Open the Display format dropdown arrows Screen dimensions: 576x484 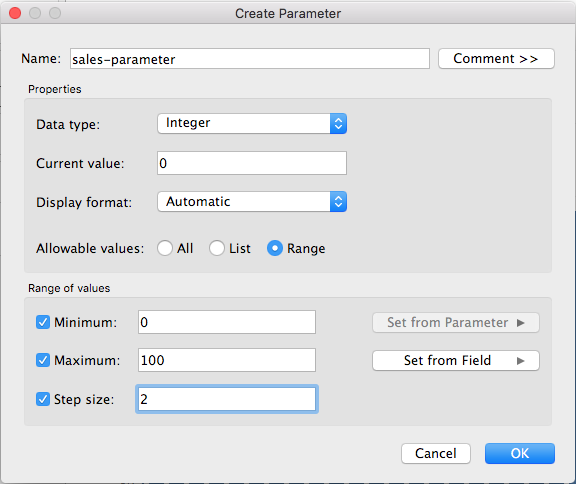coord(338,201)
